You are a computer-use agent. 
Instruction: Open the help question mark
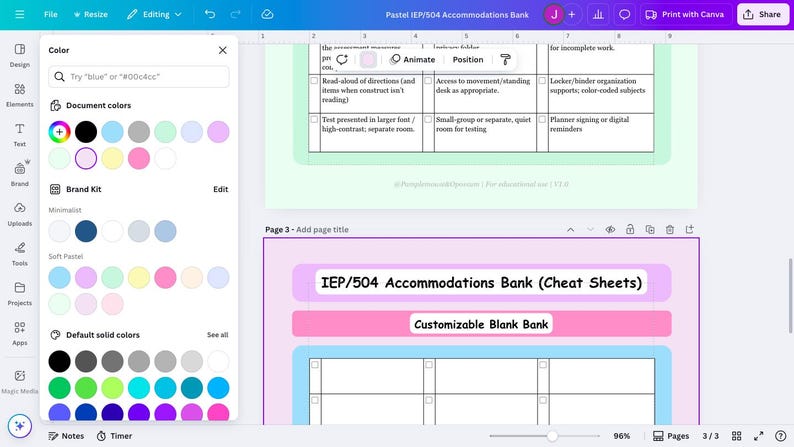[x=781, y=436]
